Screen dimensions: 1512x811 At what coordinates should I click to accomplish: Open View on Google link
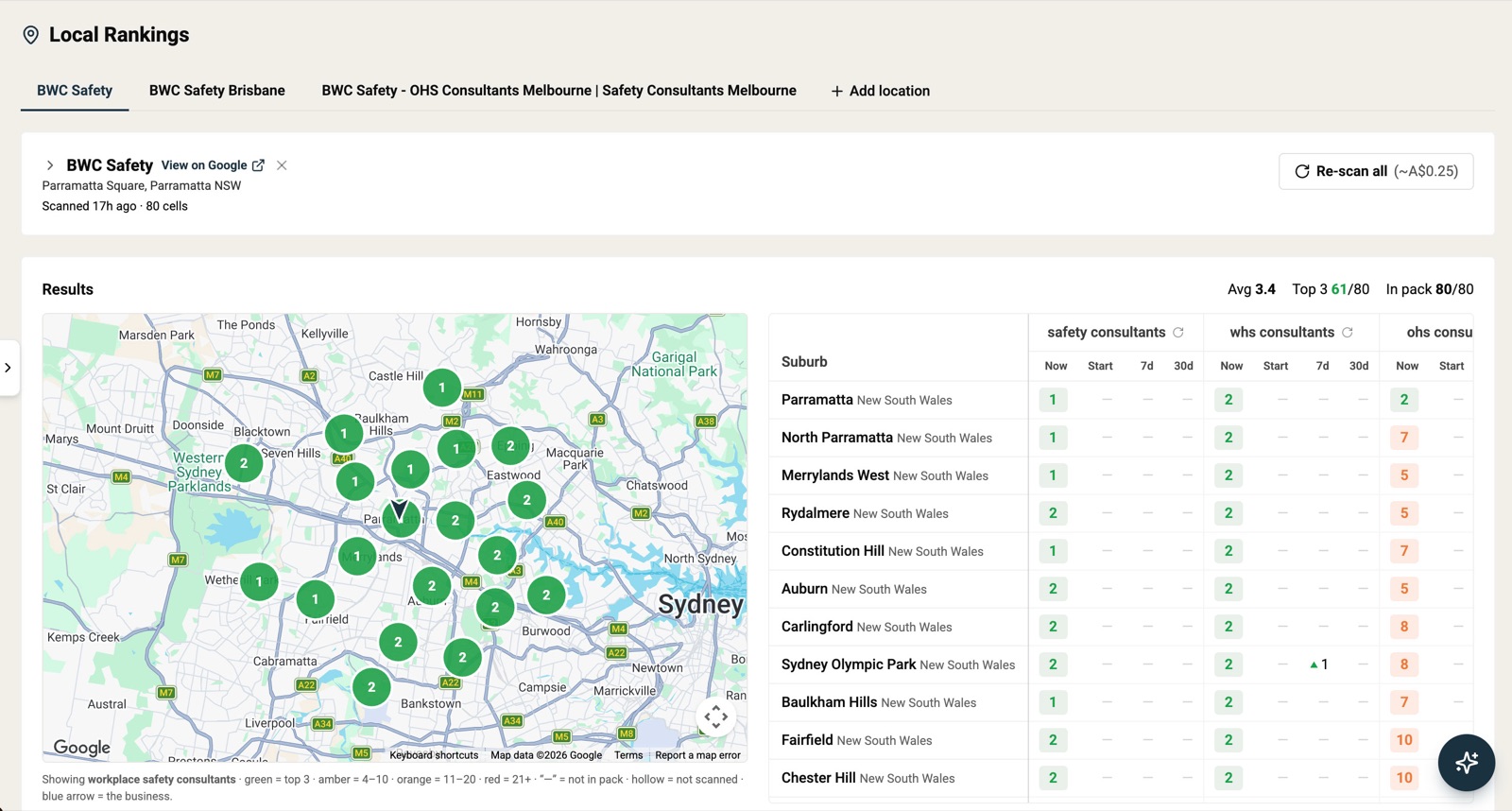coord(213,165)
